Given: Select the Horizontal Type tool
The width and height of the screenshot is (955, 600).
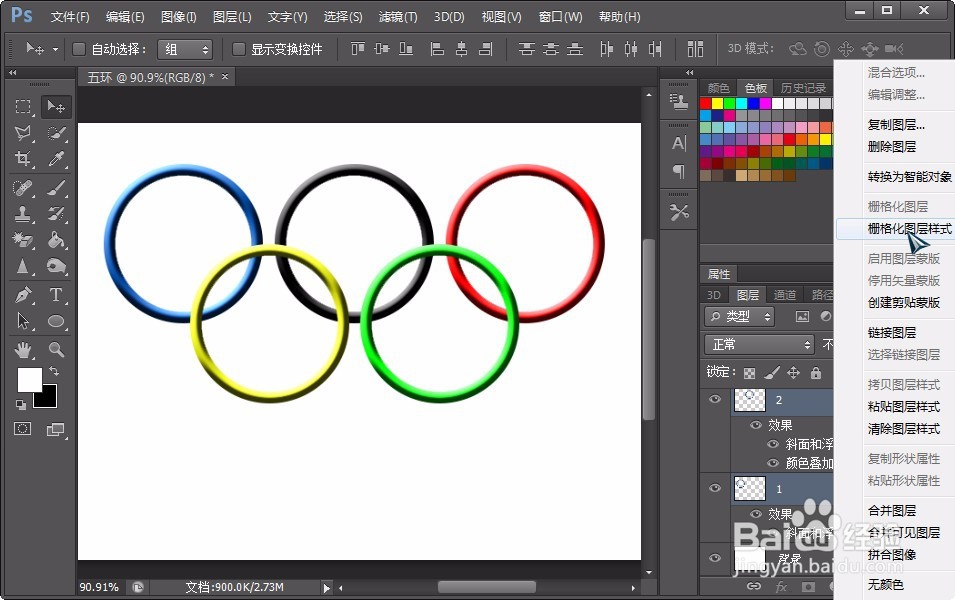Looking at the screenshot, I should 56,295.
